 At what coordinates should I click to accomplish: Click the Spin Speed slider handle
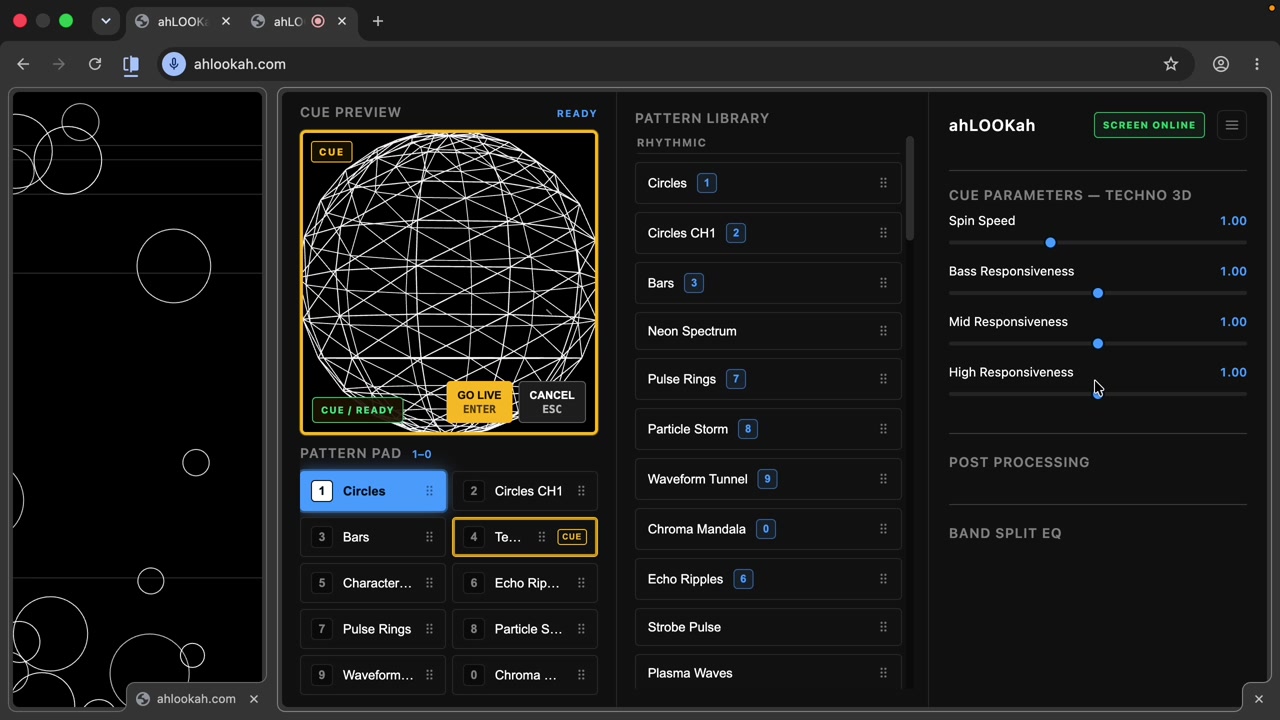[x=1050, y=243]
